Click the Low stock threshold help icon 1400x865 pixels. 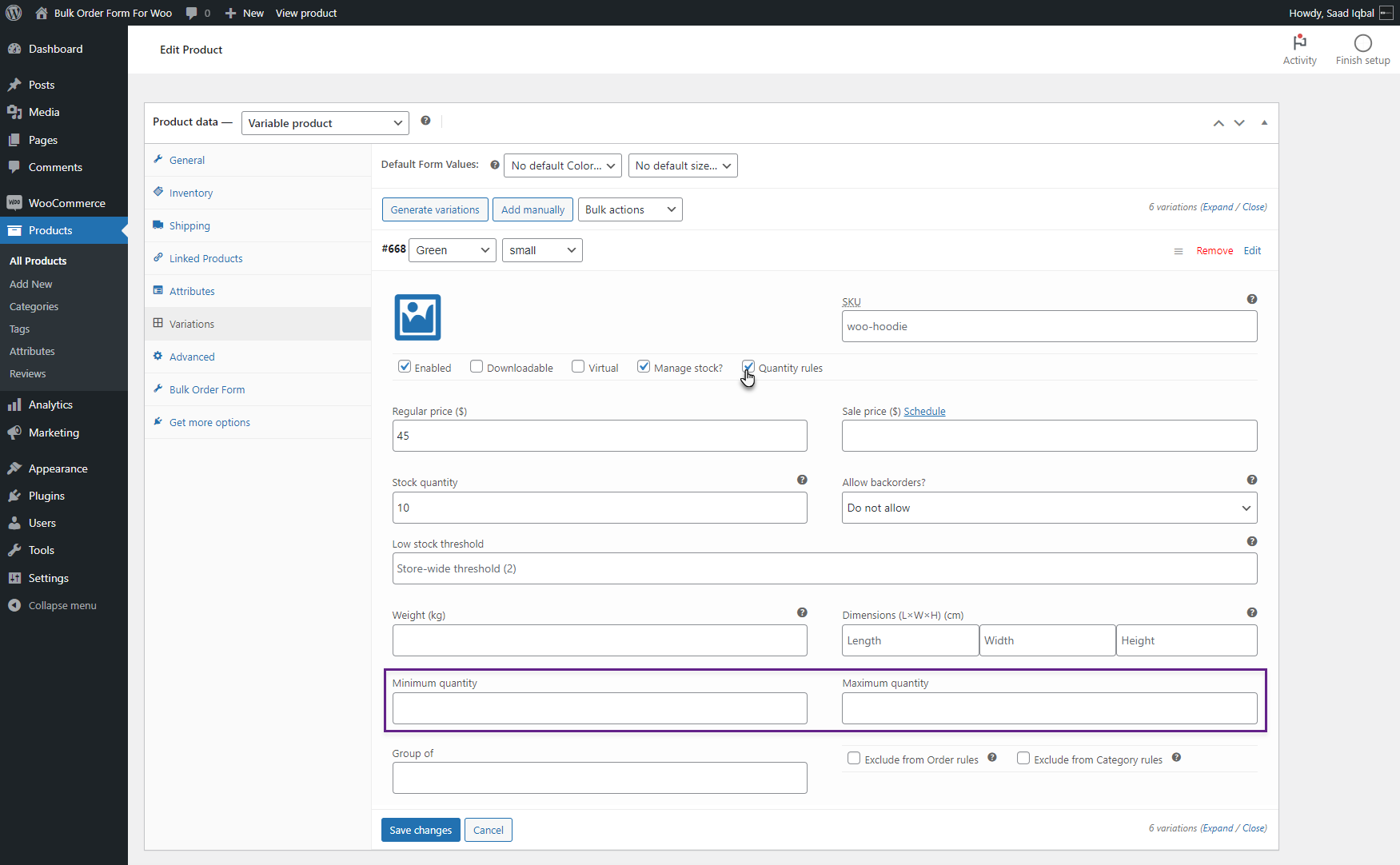pos(1251,541)
